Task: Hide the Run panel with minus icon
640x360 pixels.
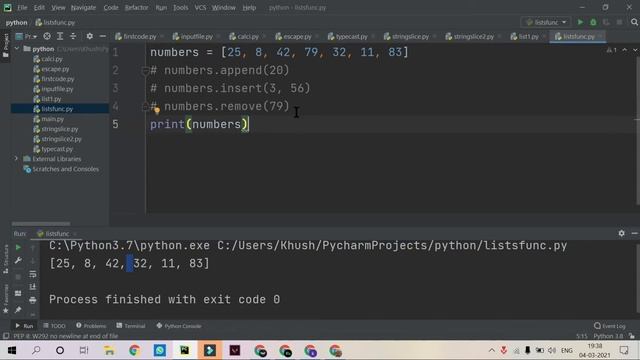Action: click(634, 233)
